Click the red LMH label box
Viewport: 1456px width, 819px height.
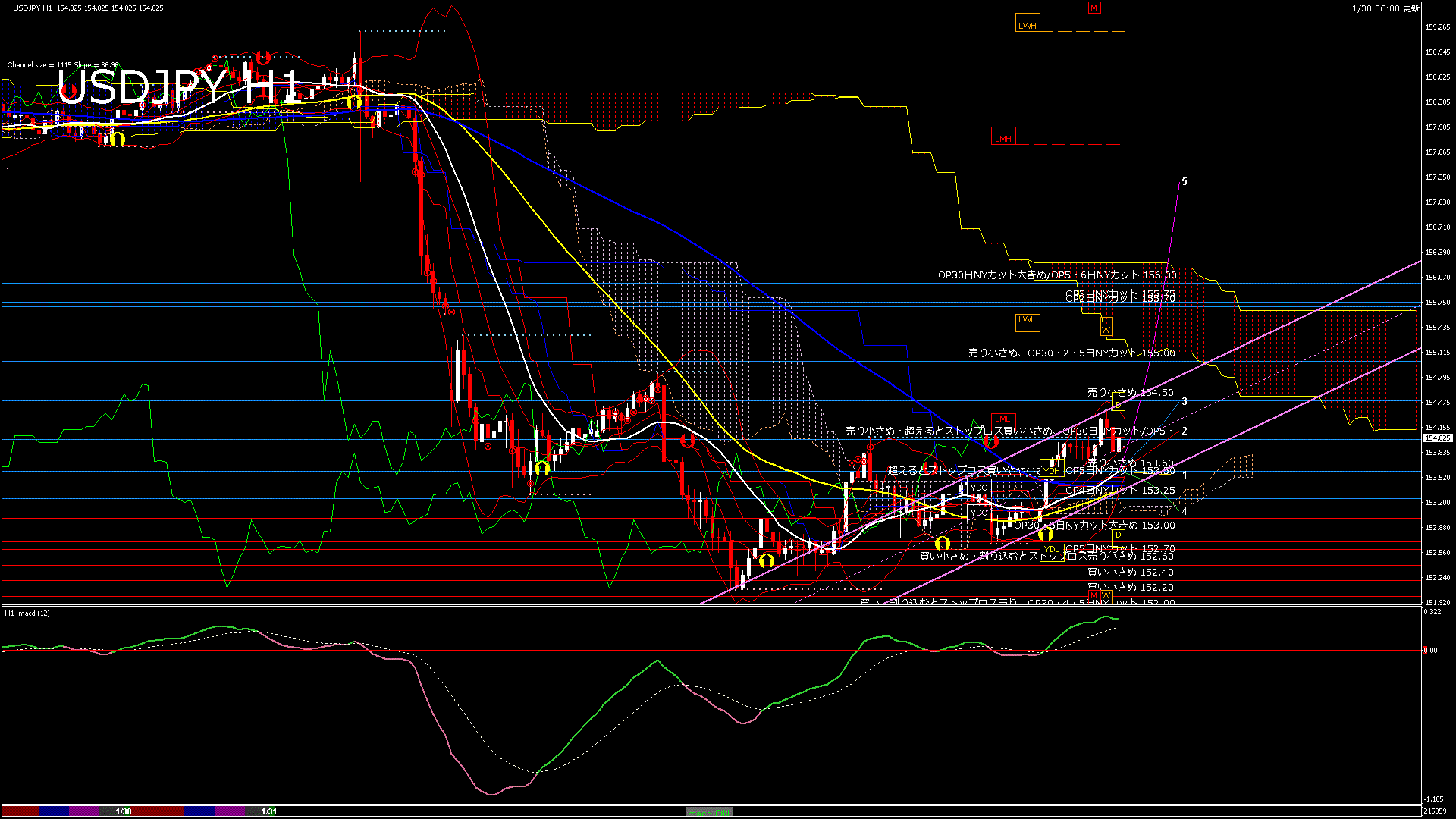pyautogui.click(x=1003, y=138)
